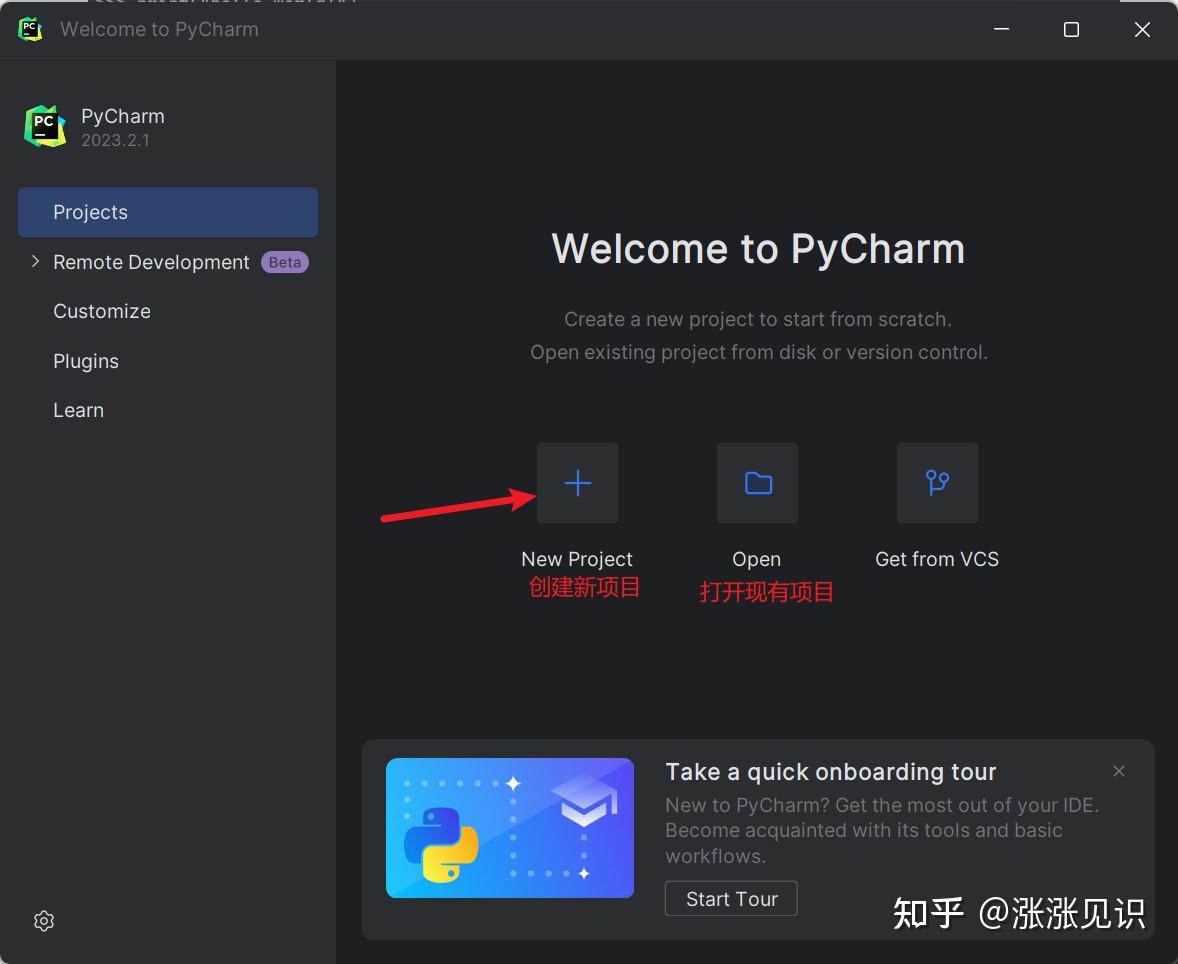Open the Learn section
This screenshot has height=964, width=1178.
78,410
